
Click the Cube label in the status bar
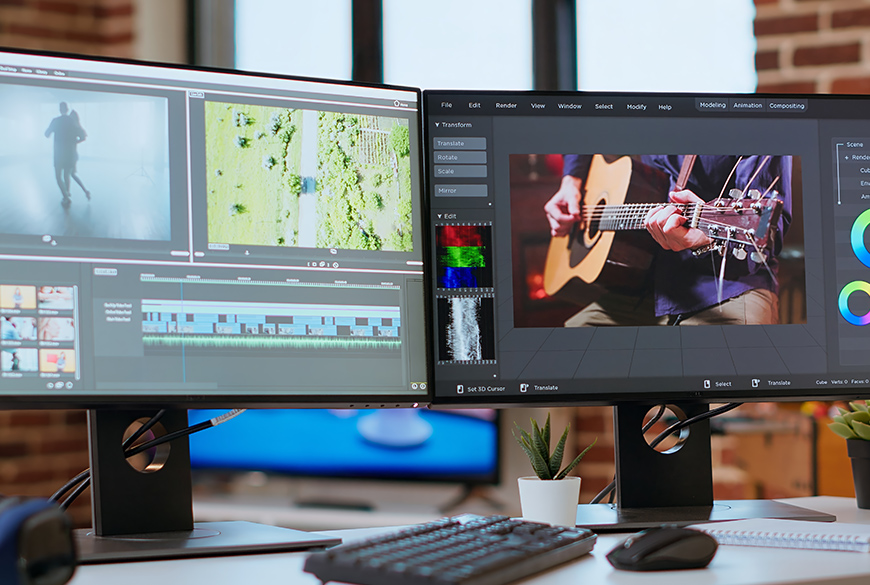tap(821, 382)
